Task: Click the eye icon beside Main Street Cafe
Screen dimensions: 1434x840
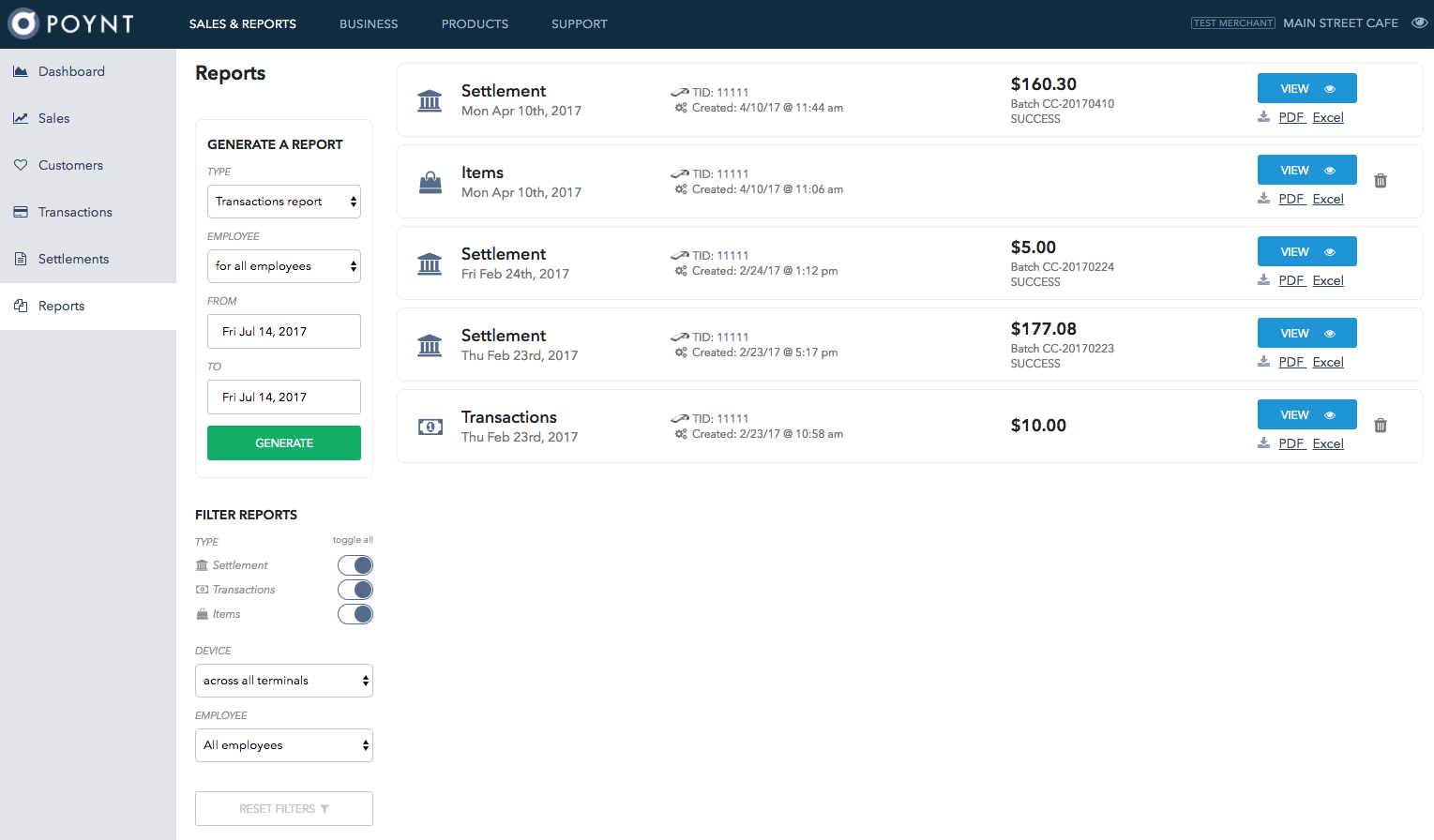Action: tap(1419, 23)
